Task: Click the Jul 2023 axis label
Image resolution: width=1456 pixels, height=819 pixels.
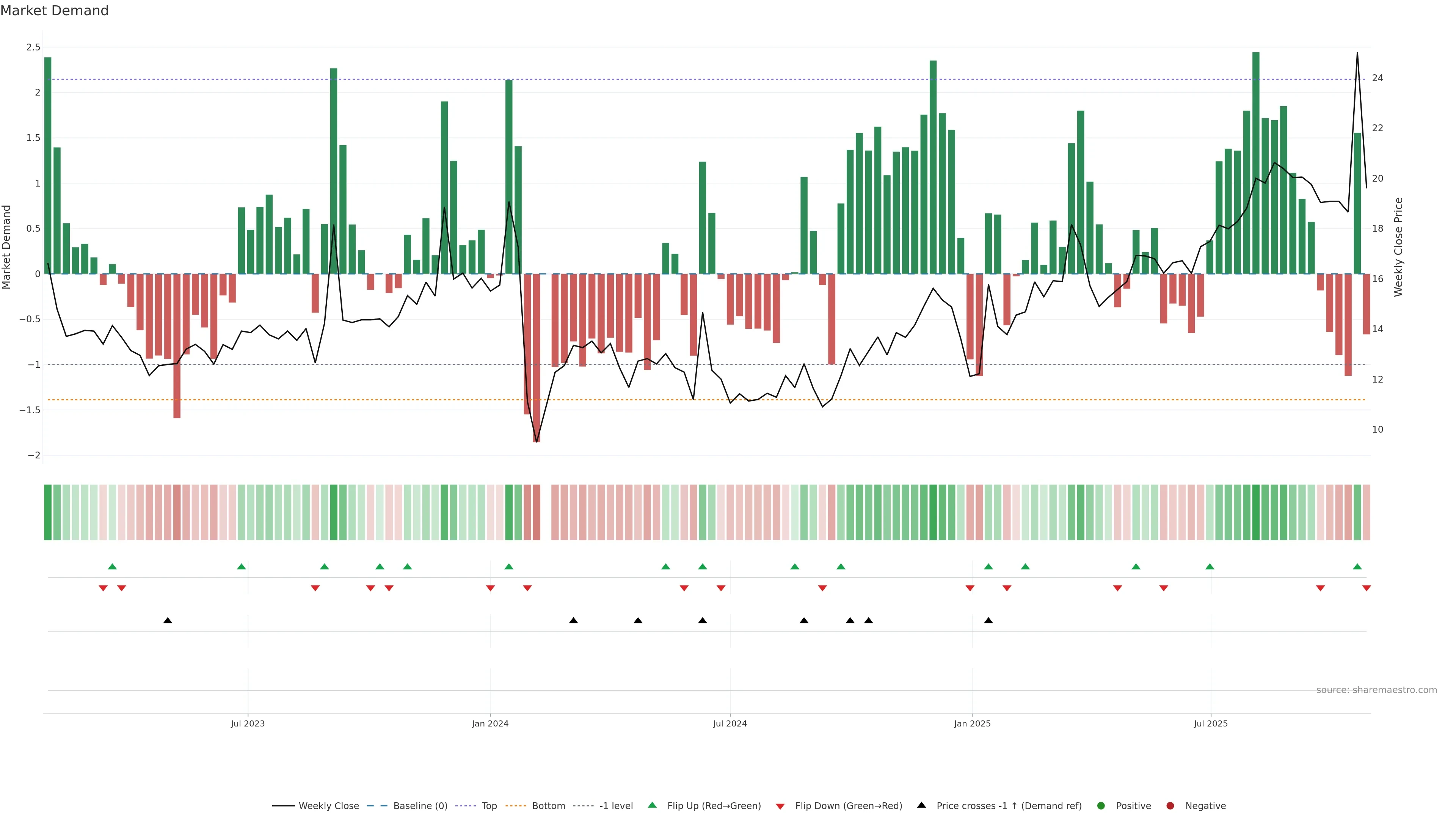Action: 248,723
